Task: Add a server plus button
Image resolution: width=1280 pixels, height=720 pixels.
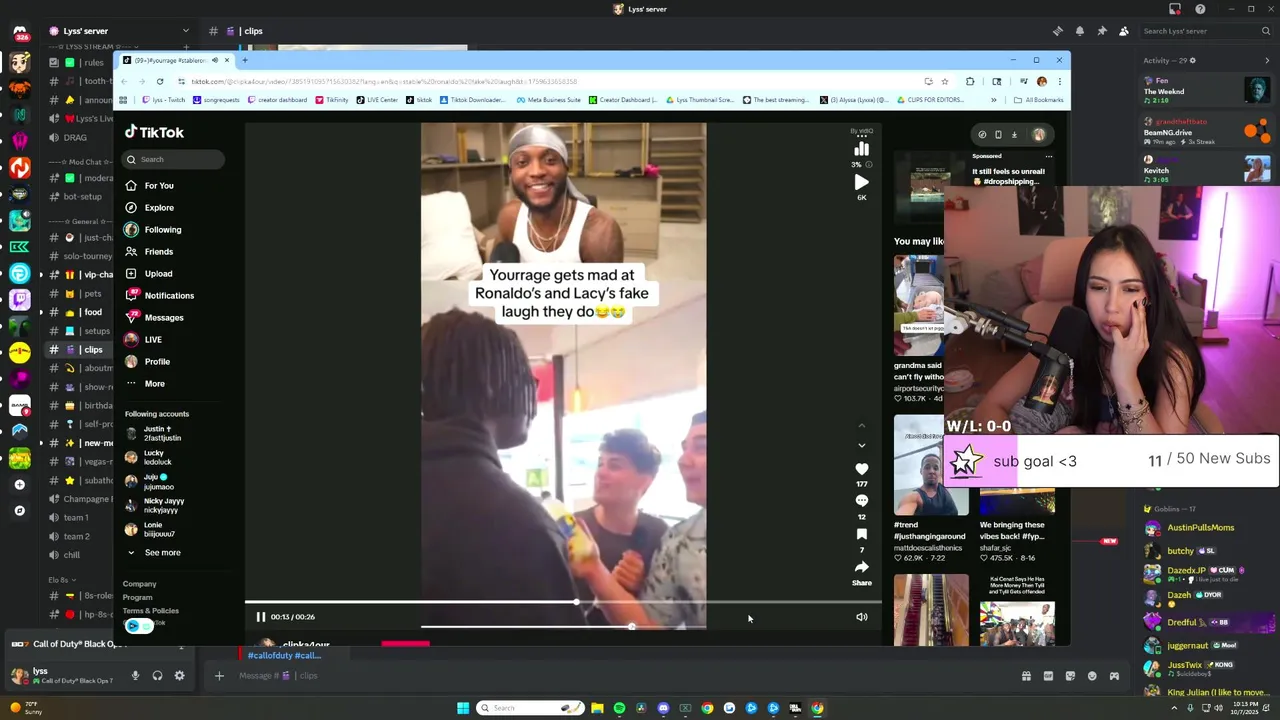Action: 19,485
